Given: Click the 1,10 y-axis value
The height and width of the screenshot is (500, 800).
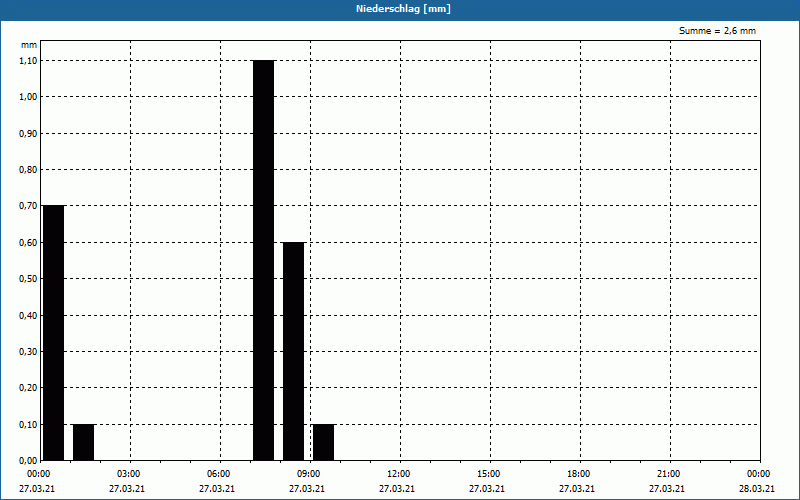Looking at the screenshot, I should 28,61.
